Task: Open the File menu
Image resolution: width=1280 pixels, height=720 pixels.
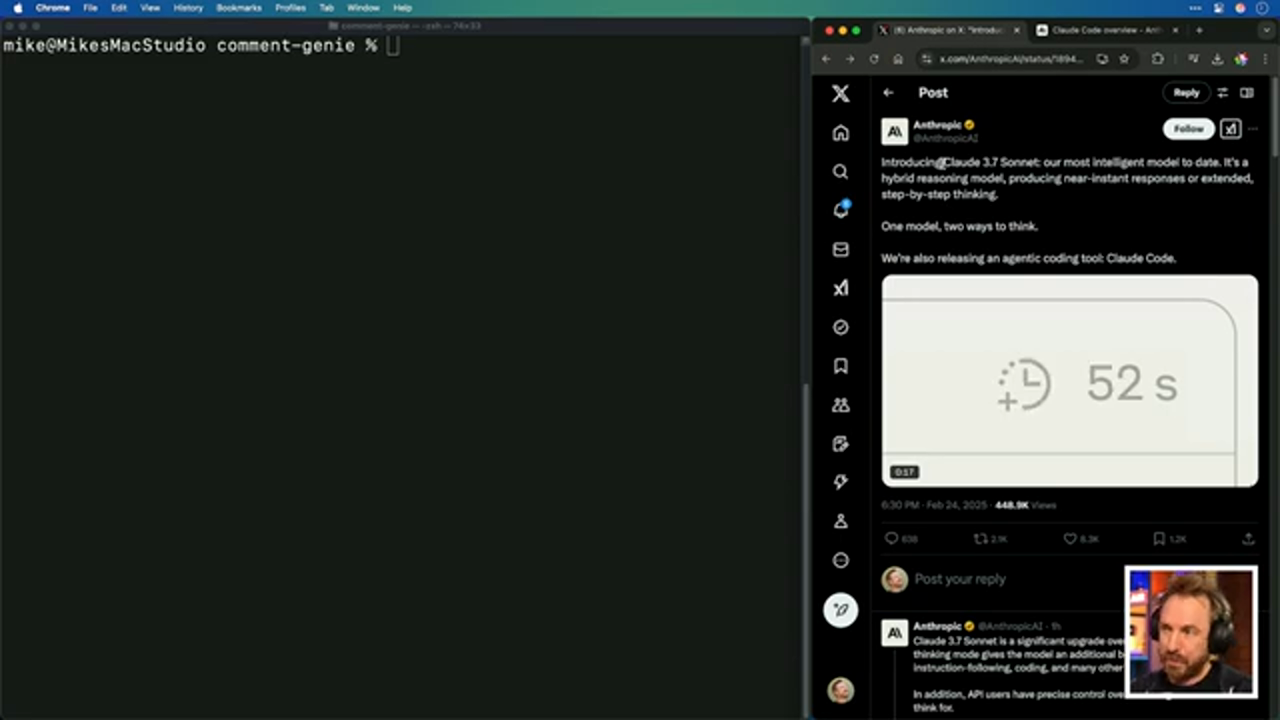Action: click(x=90, y=8)
